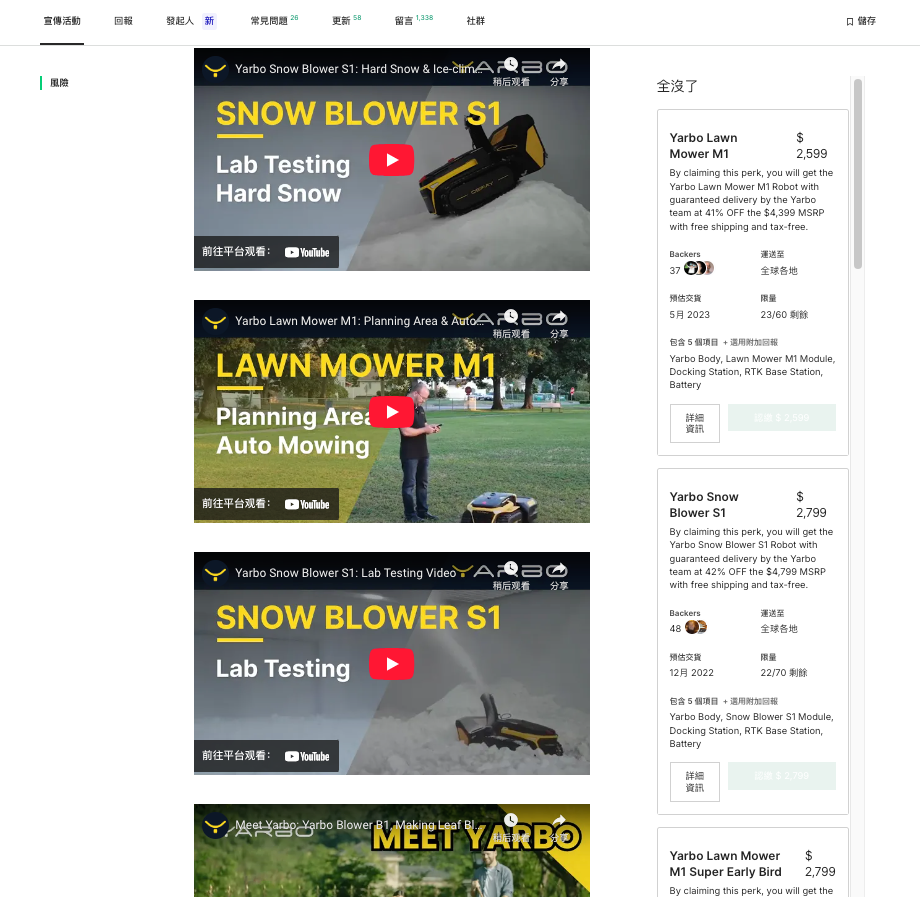This screenshot has height=897, width=920.
Task: Open Yarbo channel logo on Lawn Mower video
Action: pyautogui.click(x=215, y=321)
